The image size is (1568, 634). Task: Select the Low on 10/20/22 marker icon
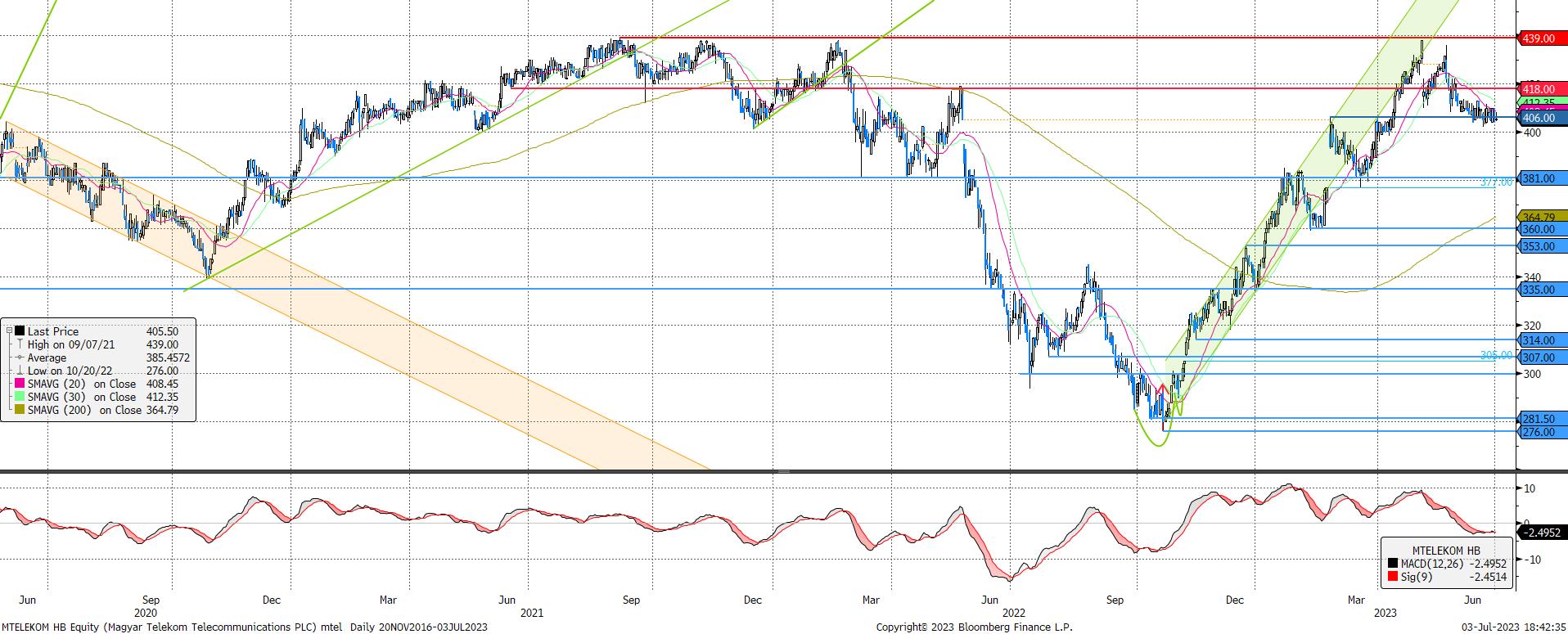tap(20, 371)
